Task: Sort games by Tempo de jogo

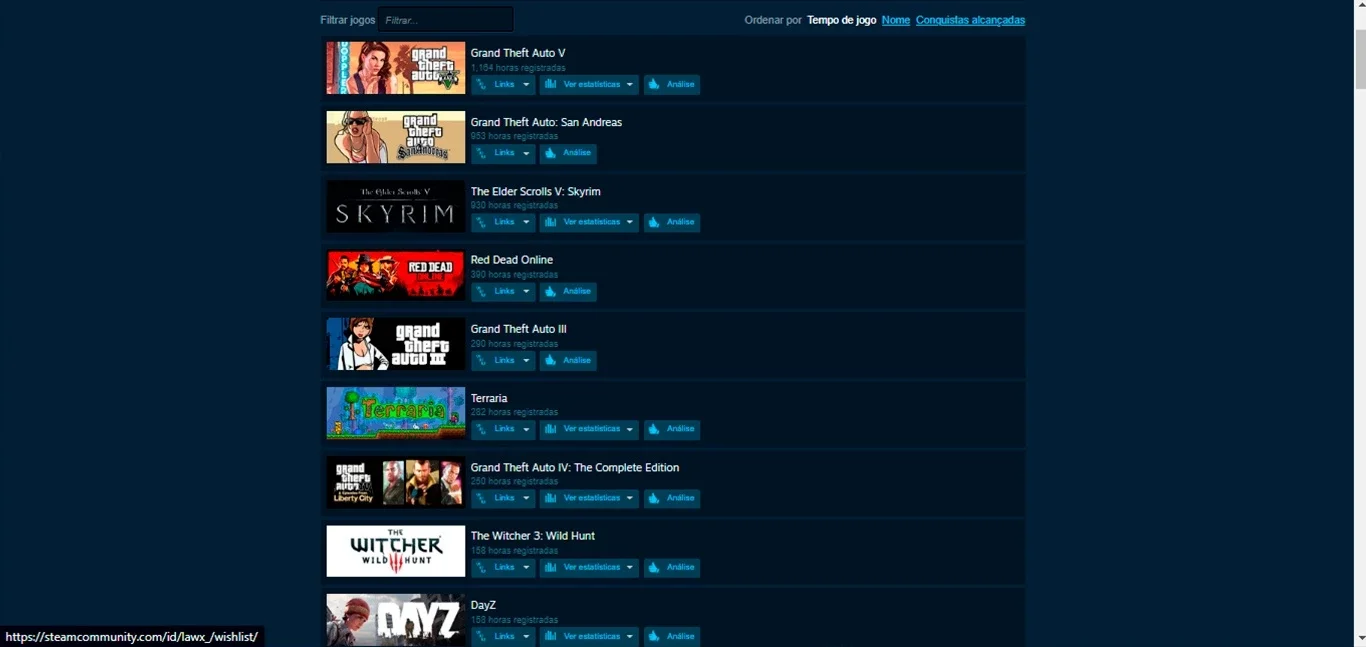Action: pyautogui.click(x=841, y=20)
